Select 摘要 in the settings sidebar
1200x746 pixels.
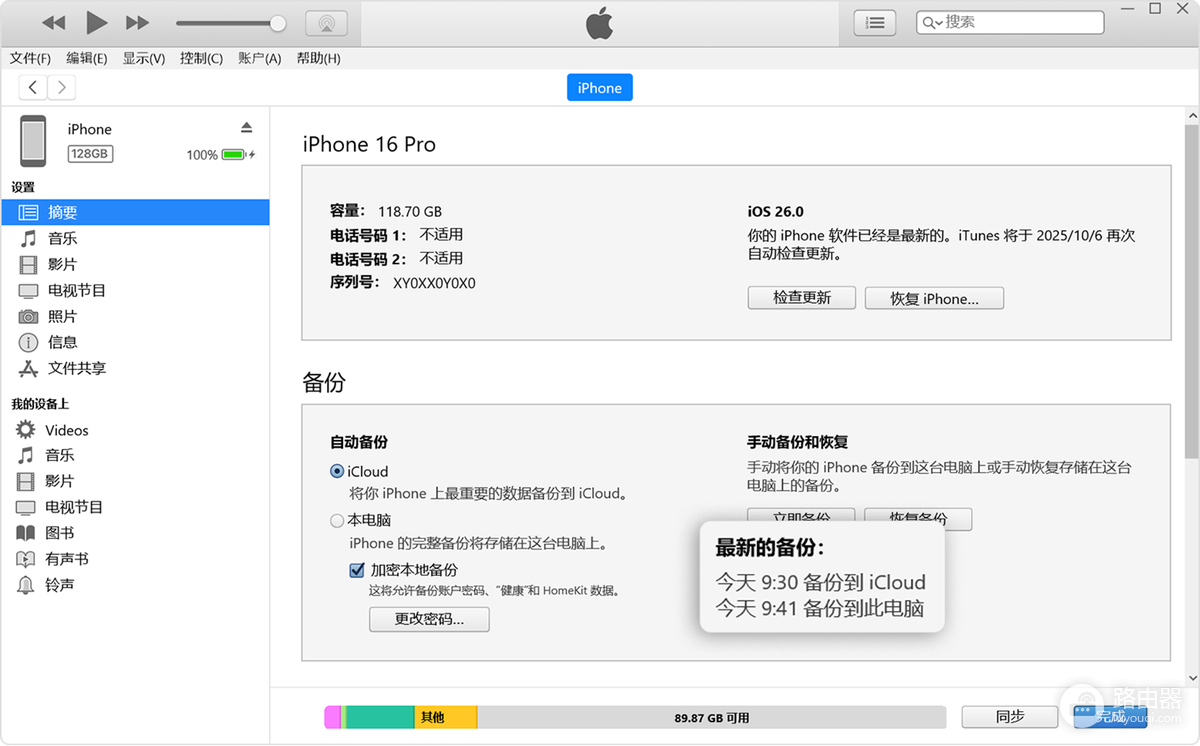click(x=135, y=212)
